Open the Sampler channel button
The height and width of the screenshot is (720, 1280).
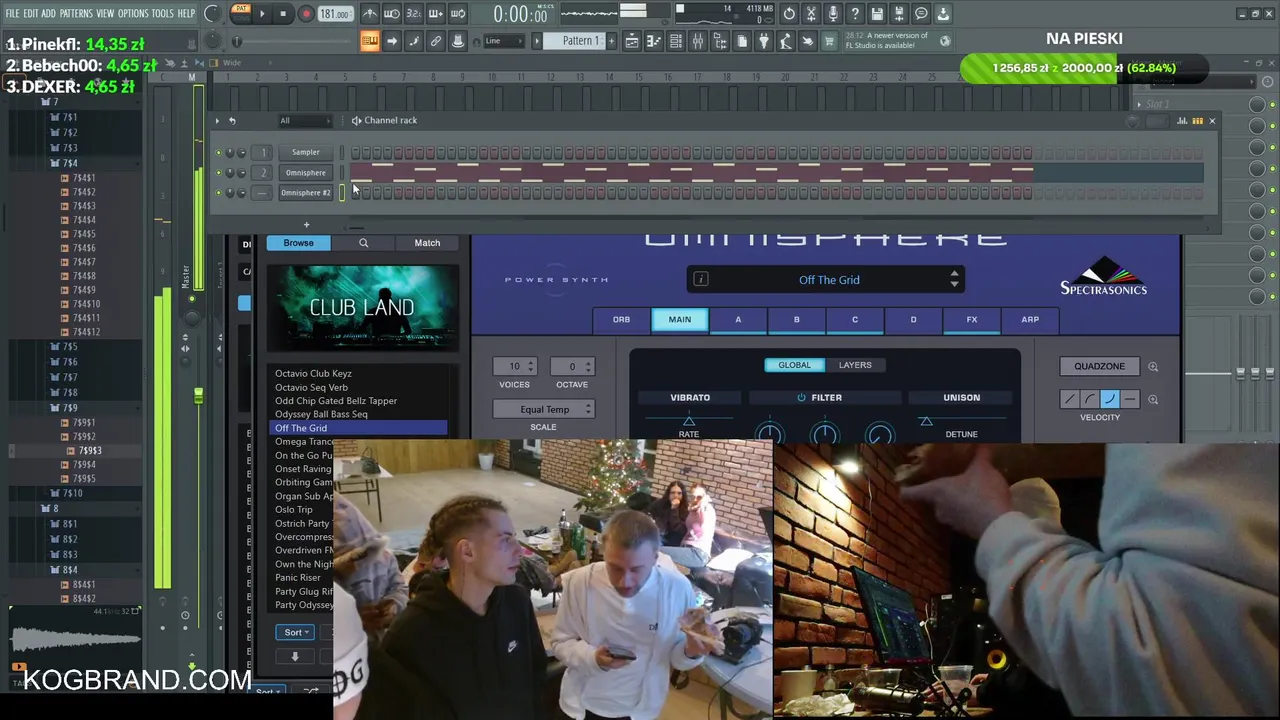tap(305, 152)
